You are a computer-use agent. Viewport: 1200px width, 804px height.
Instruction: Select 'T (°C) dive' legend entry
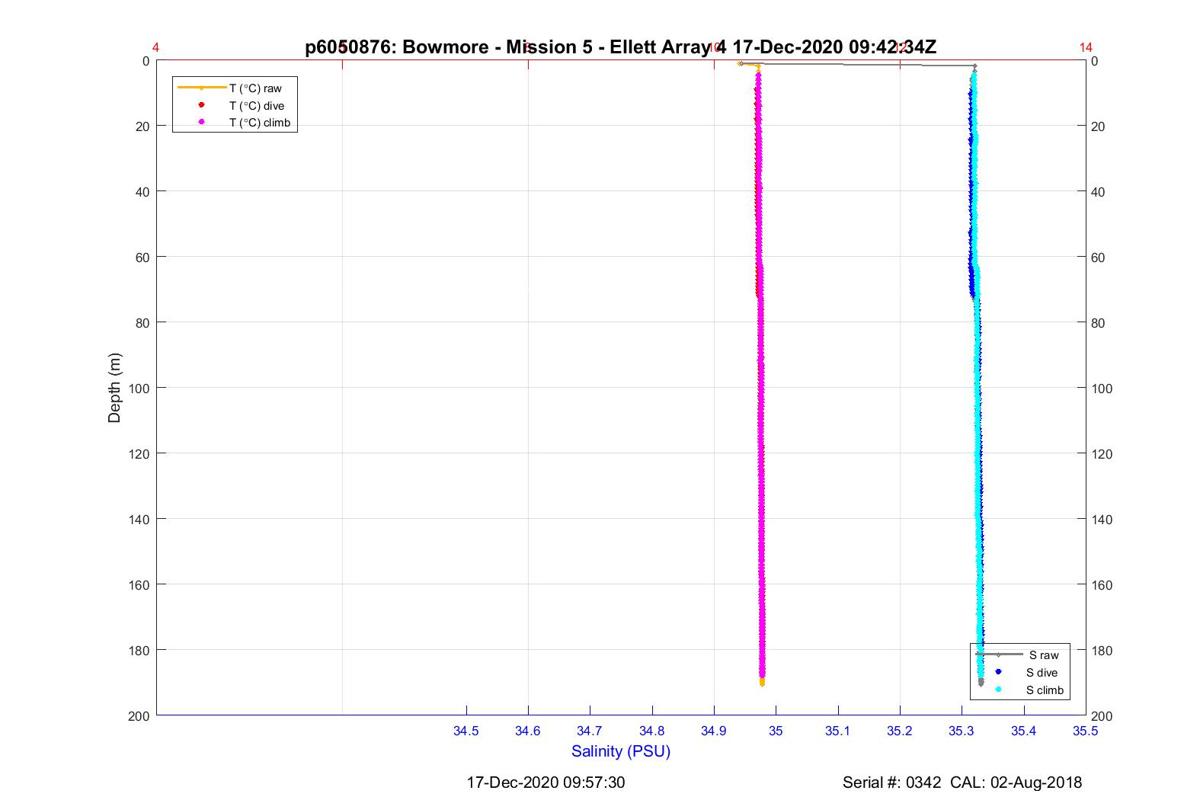tap(257, 105)
